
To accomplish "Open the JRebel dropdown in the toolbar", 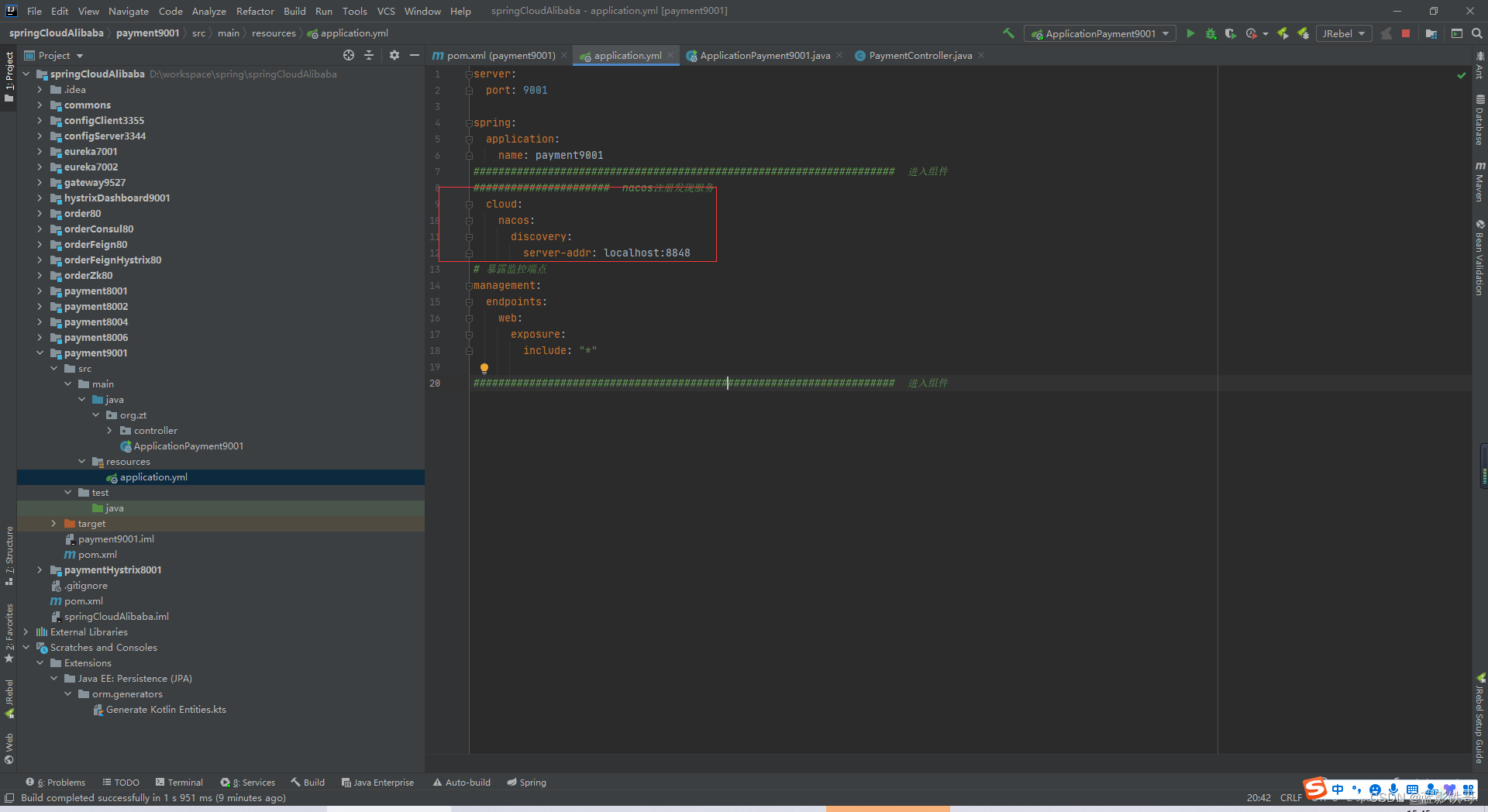I will [1344, 33].
